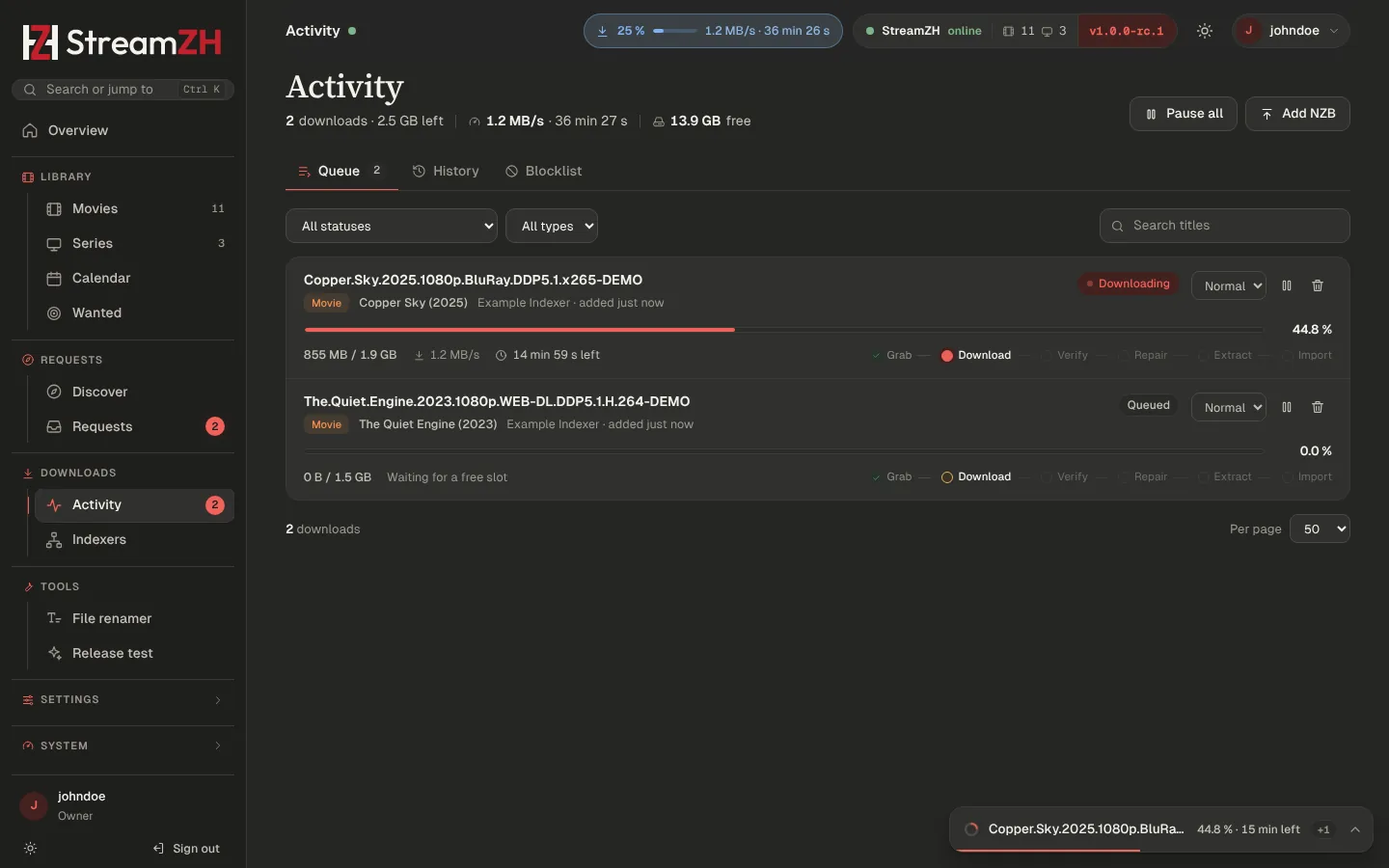The image size is (1389, 868).
Task: Open Indexers under Downloads
Action: click(x=135, y=539)
